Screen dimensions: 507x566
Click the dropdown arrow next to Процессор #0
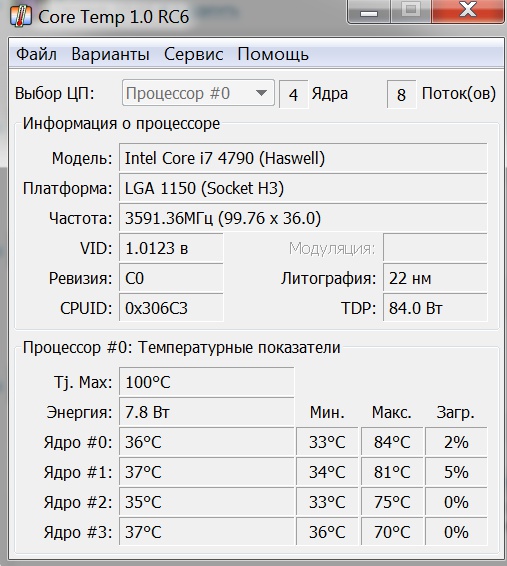(261, 93)
